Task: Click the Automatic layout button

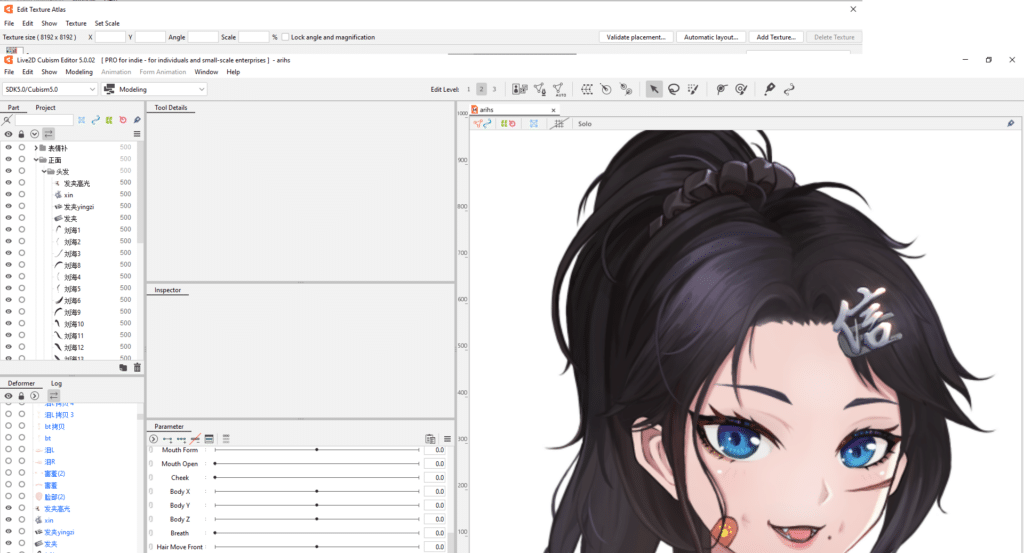Action: pyautogui.click(x=711, y=37)
